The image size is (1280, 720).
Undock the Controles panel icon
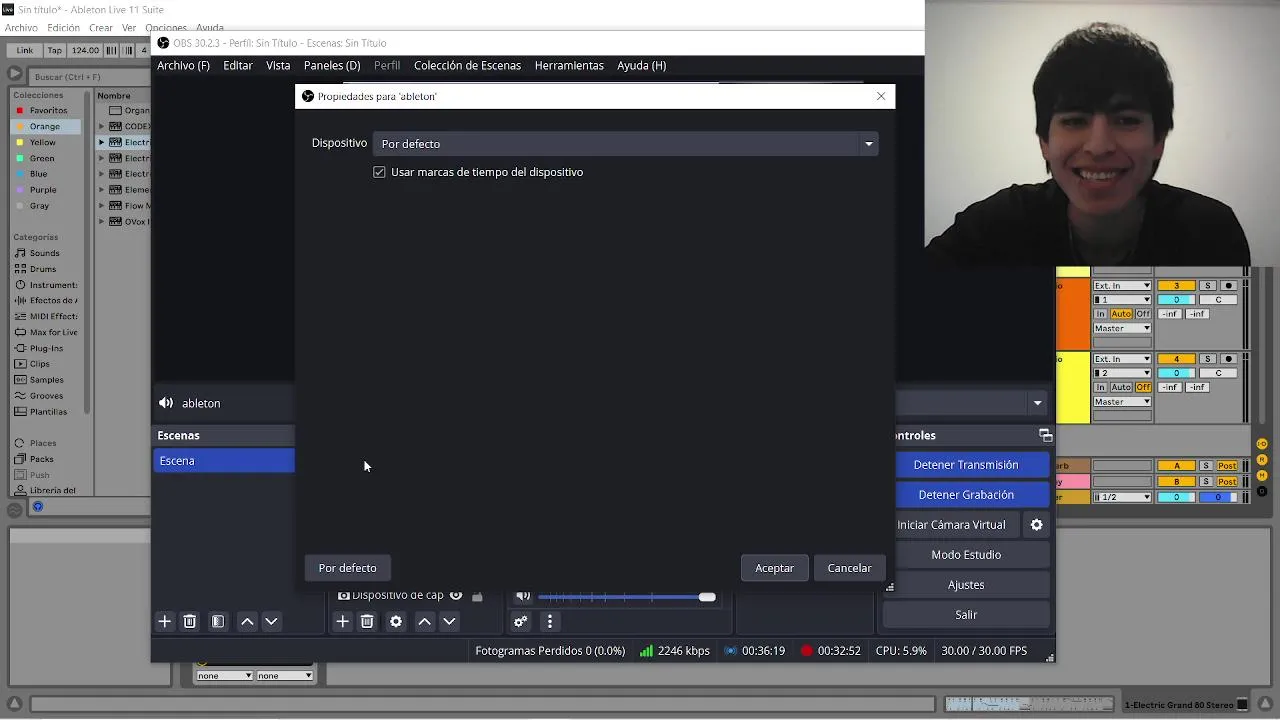coord(1045,435)
